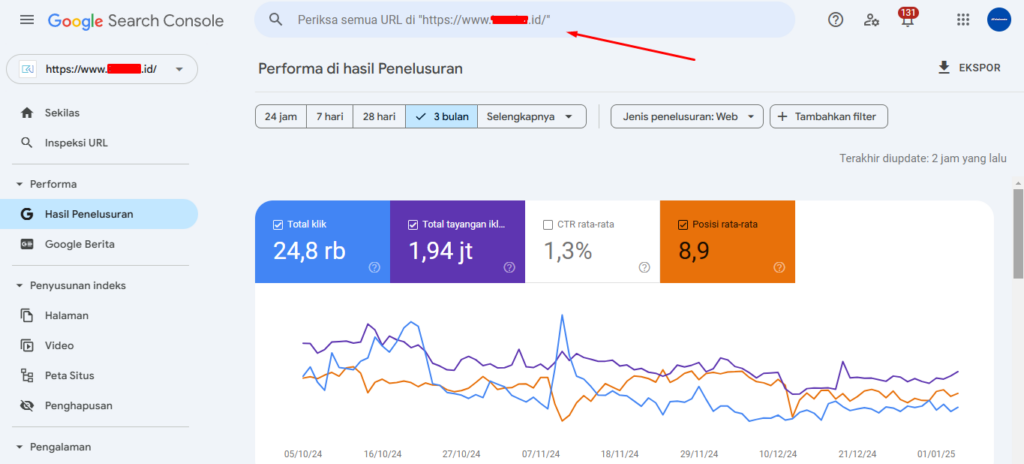This screenshot has height=464, width=1024.
Task: Open the Jenis penelusuran: Web dropdown
Action: click(x=687, y=117)
